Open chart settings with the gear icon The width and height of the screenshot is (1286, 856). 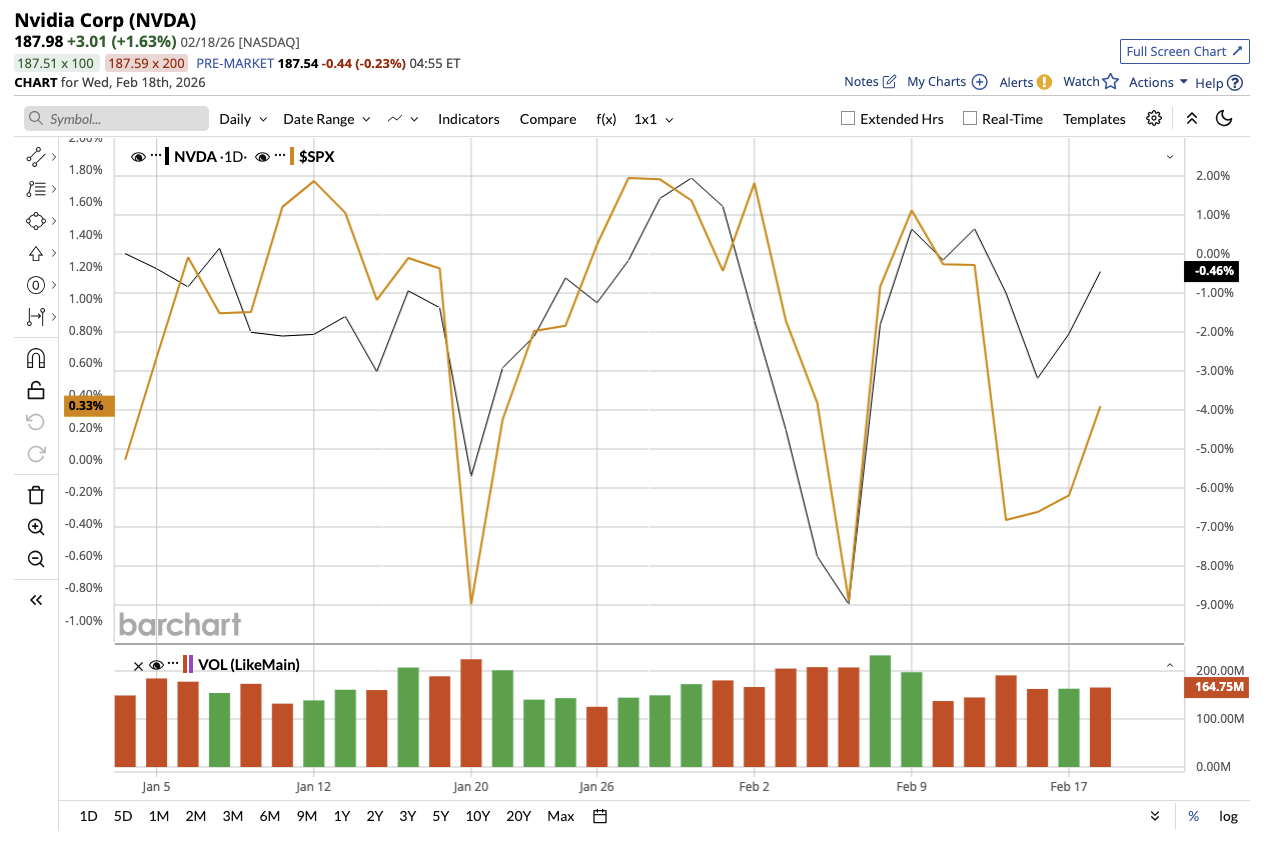click(x=1154, y=118)
